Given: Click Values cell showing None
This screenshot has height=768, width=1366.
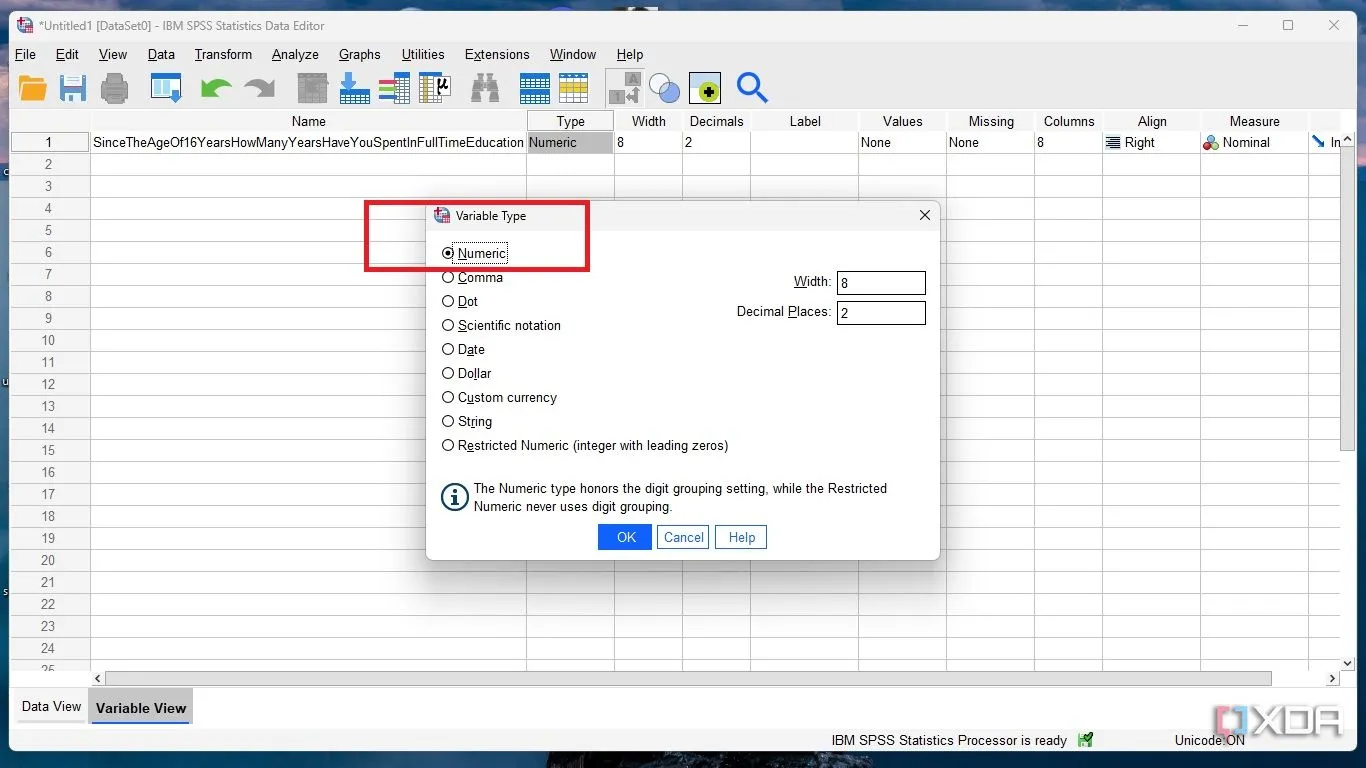Looking at the screenshot, I should [902, 142].
